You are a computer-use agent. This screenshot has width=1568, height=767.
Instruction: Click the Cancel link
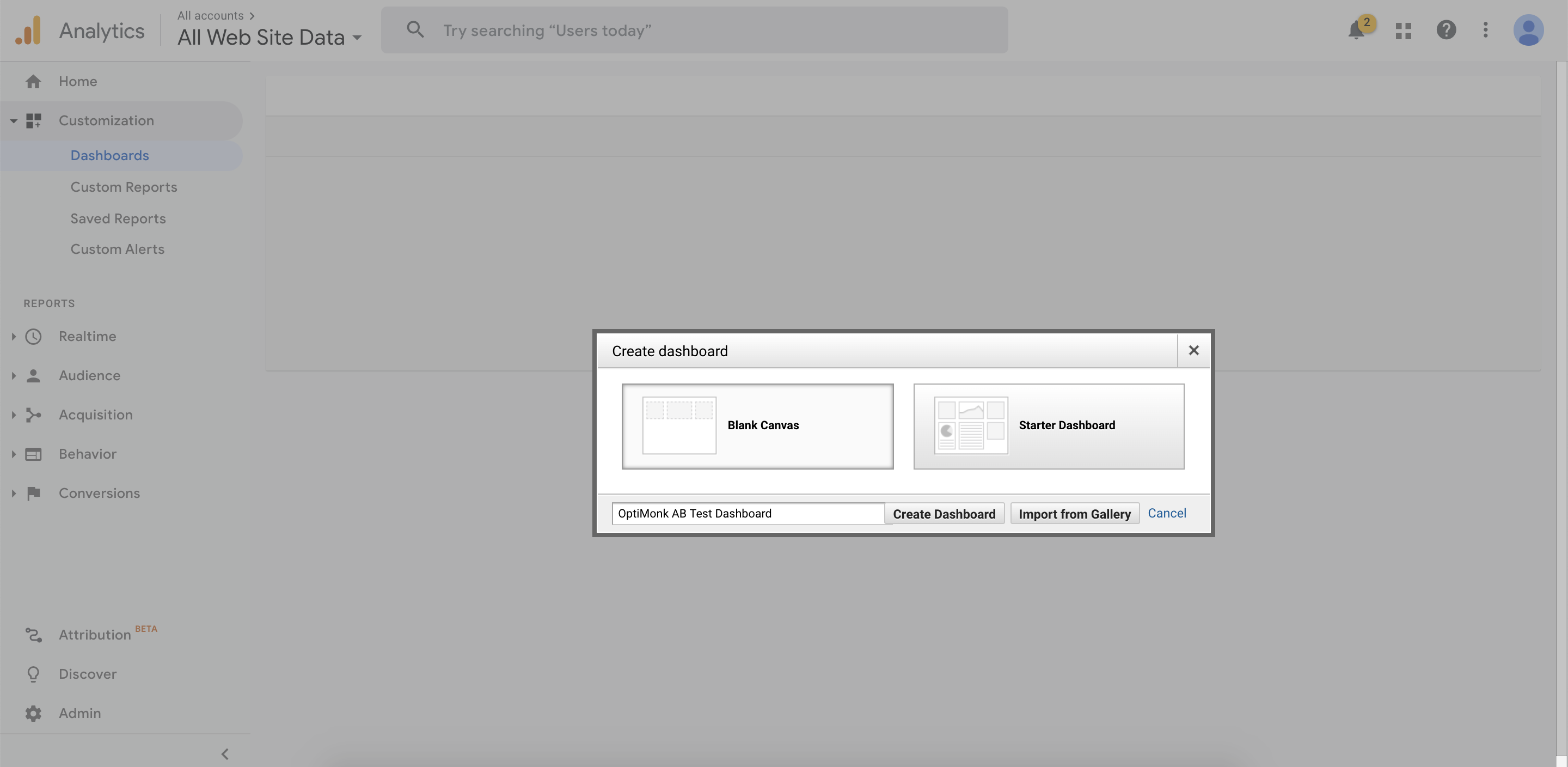coord(1167,513)
